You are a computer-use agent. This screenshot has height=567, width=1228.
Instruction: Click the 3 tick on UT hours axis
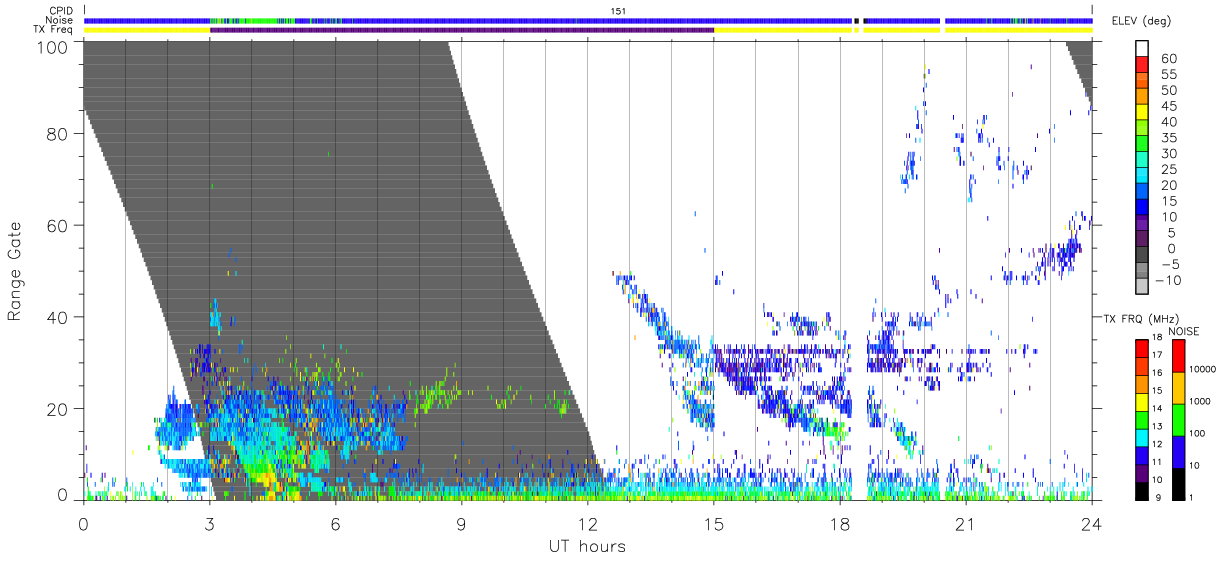tap(209, 524)
